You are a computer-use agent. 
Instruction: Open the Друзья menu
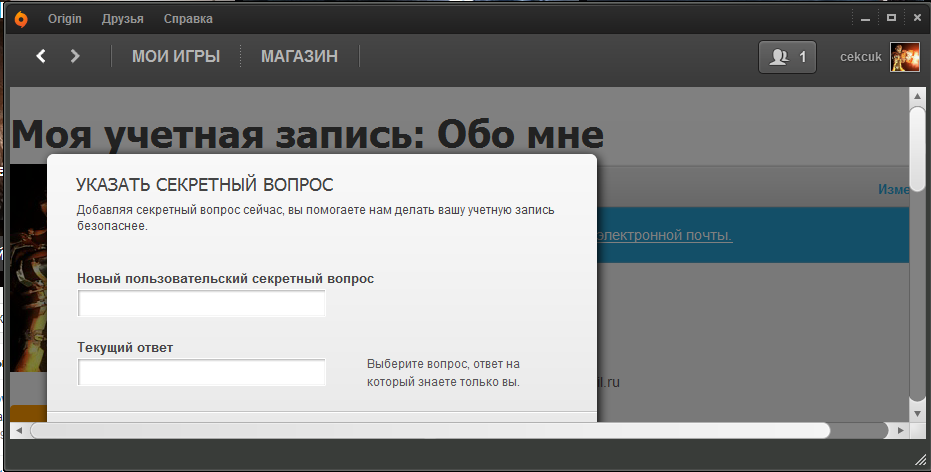[122, 19]
